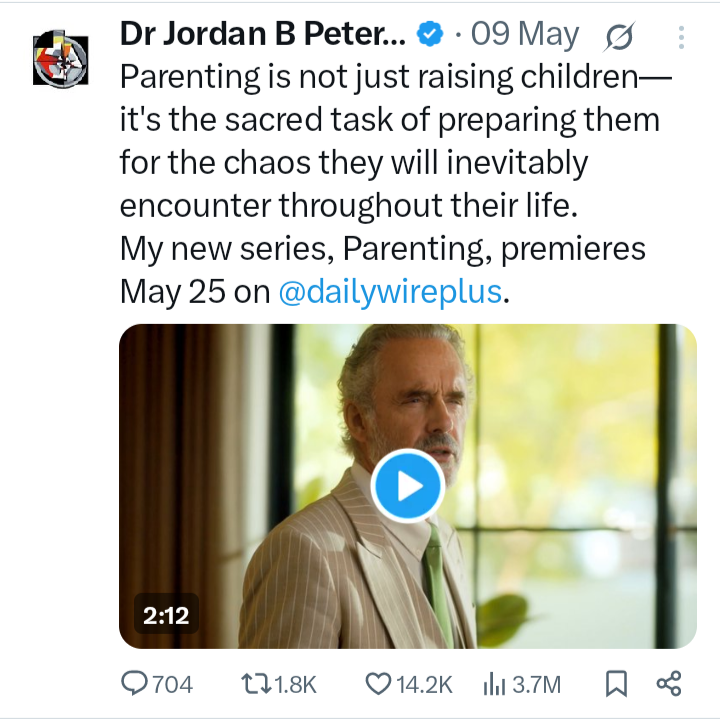
Task: Repost the tweet using the arrows icon
Action: tap(257, 684)
